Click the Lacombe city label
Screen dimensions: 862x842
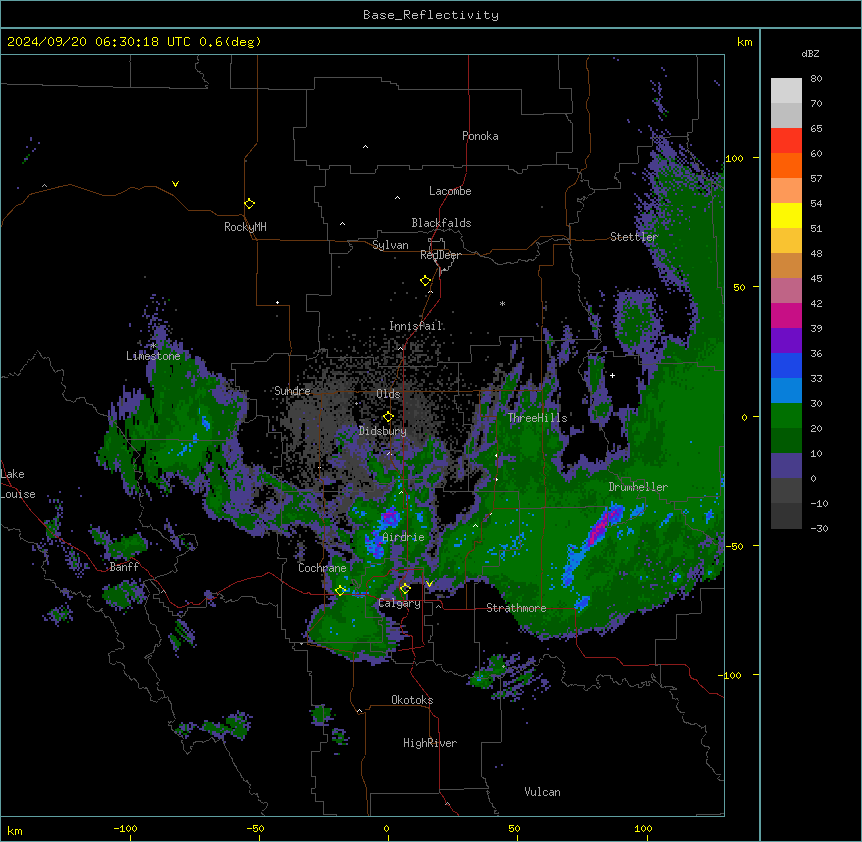450,191
